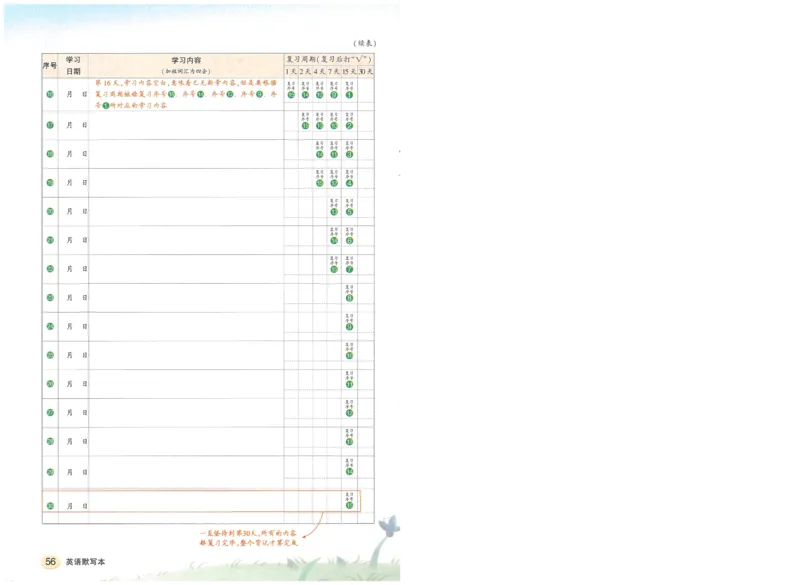This screenshot has width=800, height=585.
Task: Tick the empty 30天 cell in row 16
Action: pos(366,96)
